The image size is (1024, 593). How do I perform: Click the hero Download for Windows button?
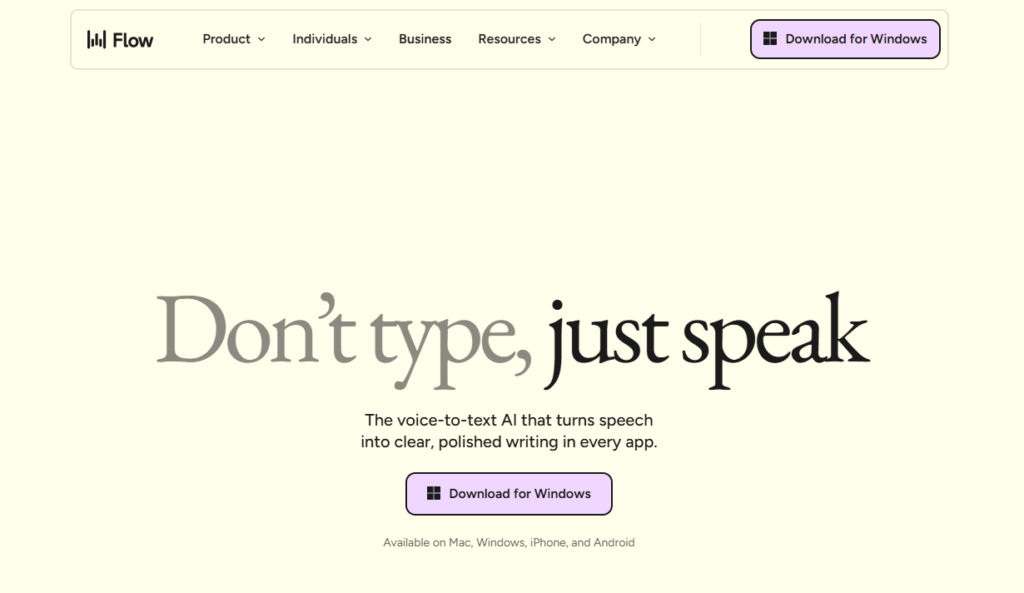point(509,494)
